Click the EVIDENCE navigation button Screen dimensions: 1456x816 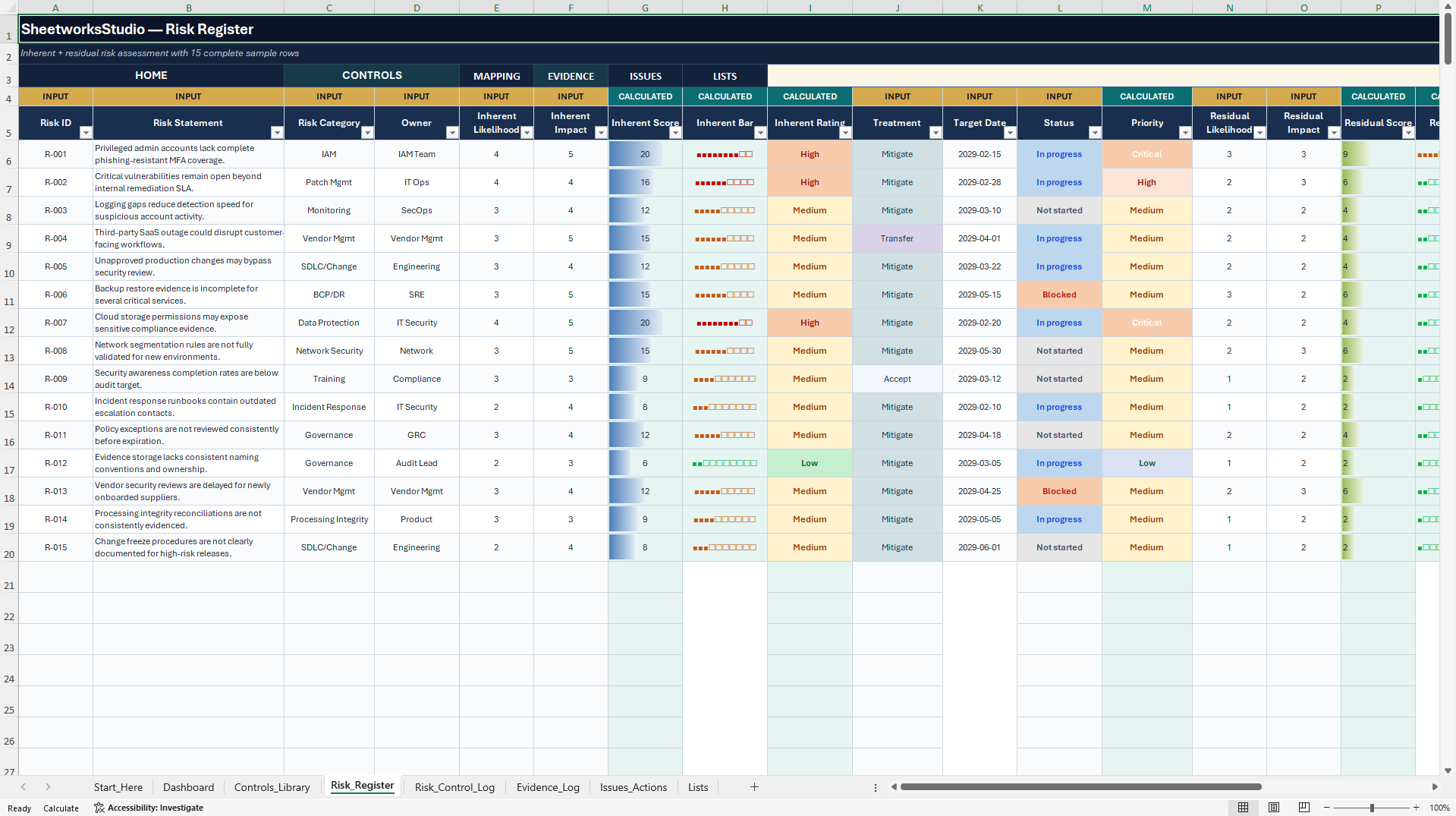571,76
